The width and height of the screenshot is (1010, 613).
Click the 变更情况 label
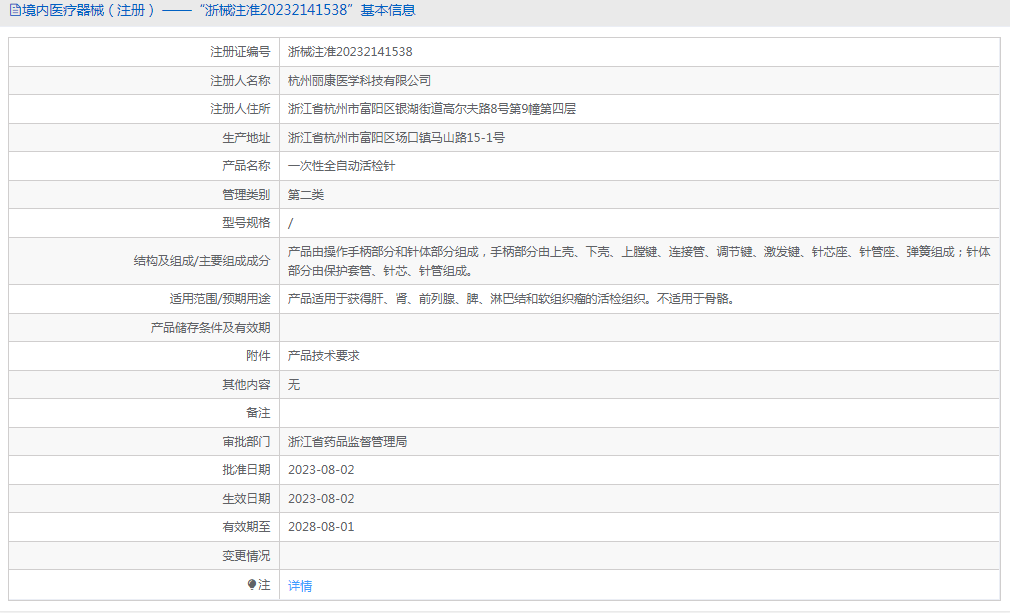click(246, 556)
